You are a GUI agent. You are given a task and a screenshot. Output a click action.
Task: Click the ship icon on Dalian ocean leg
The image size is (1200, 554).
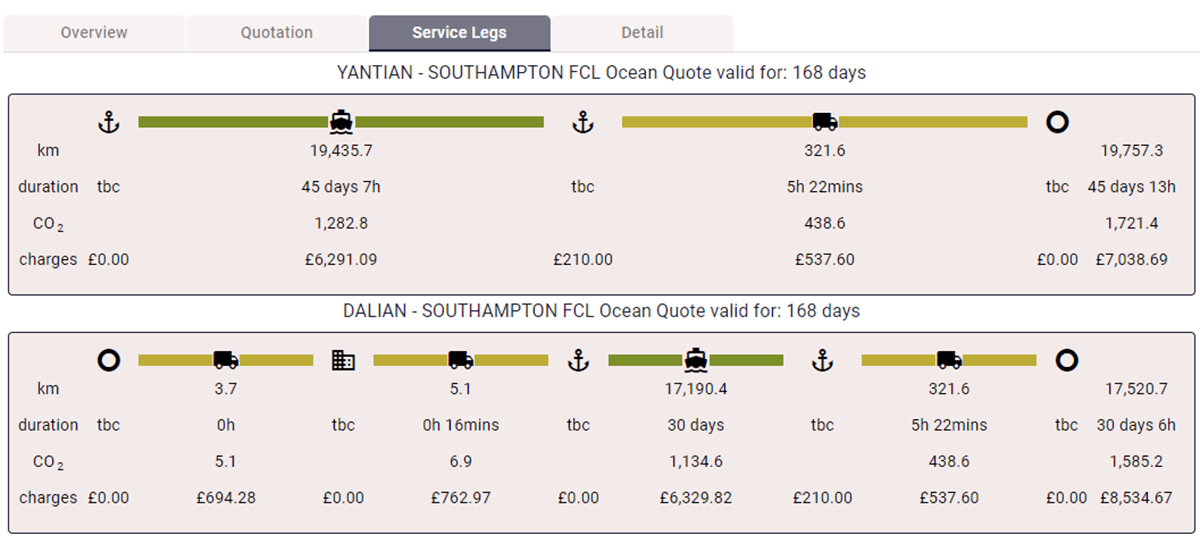(x=696, y=360)
